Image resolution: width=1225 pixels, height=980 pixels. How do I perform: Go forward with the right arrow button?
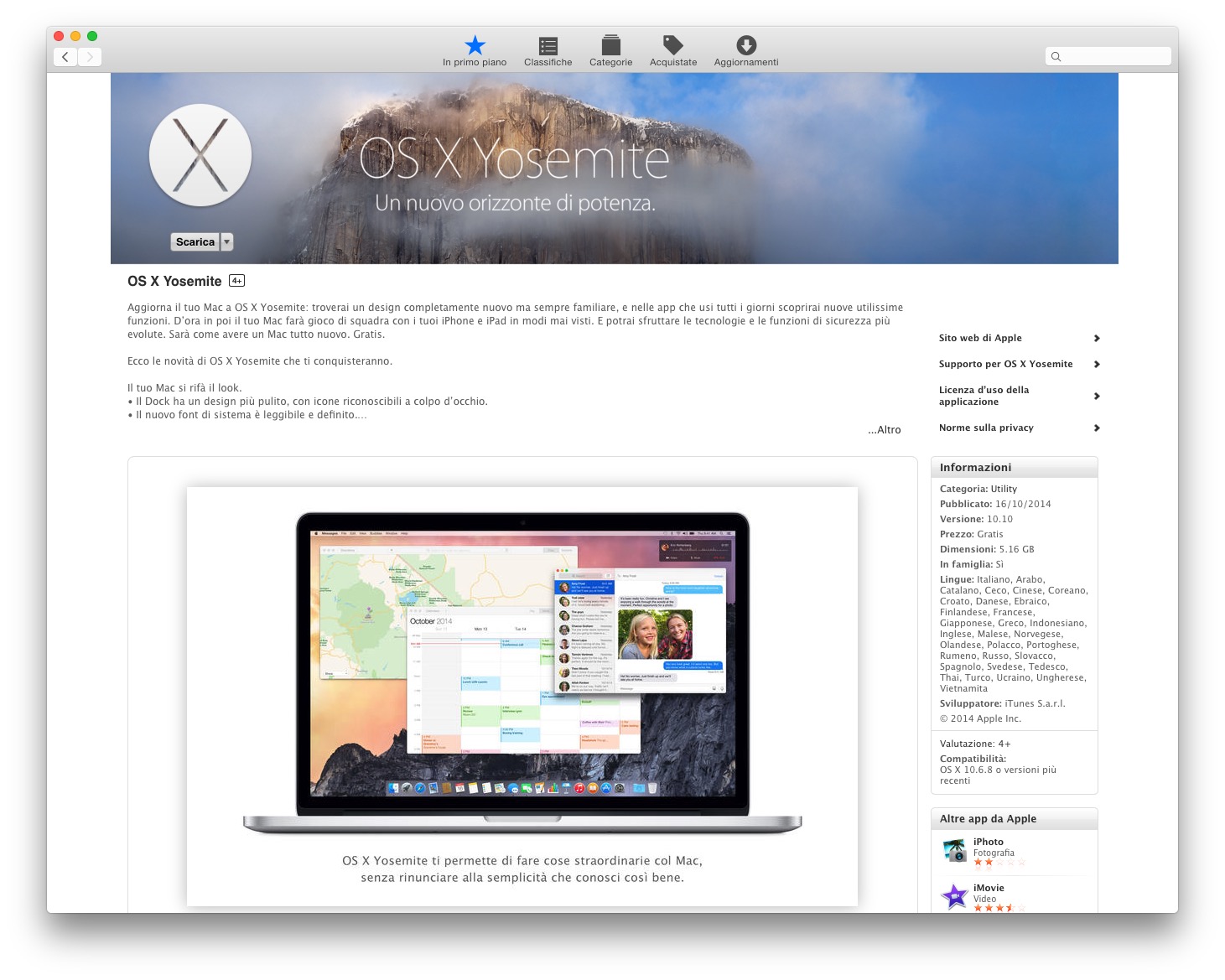tap(90, 57)
